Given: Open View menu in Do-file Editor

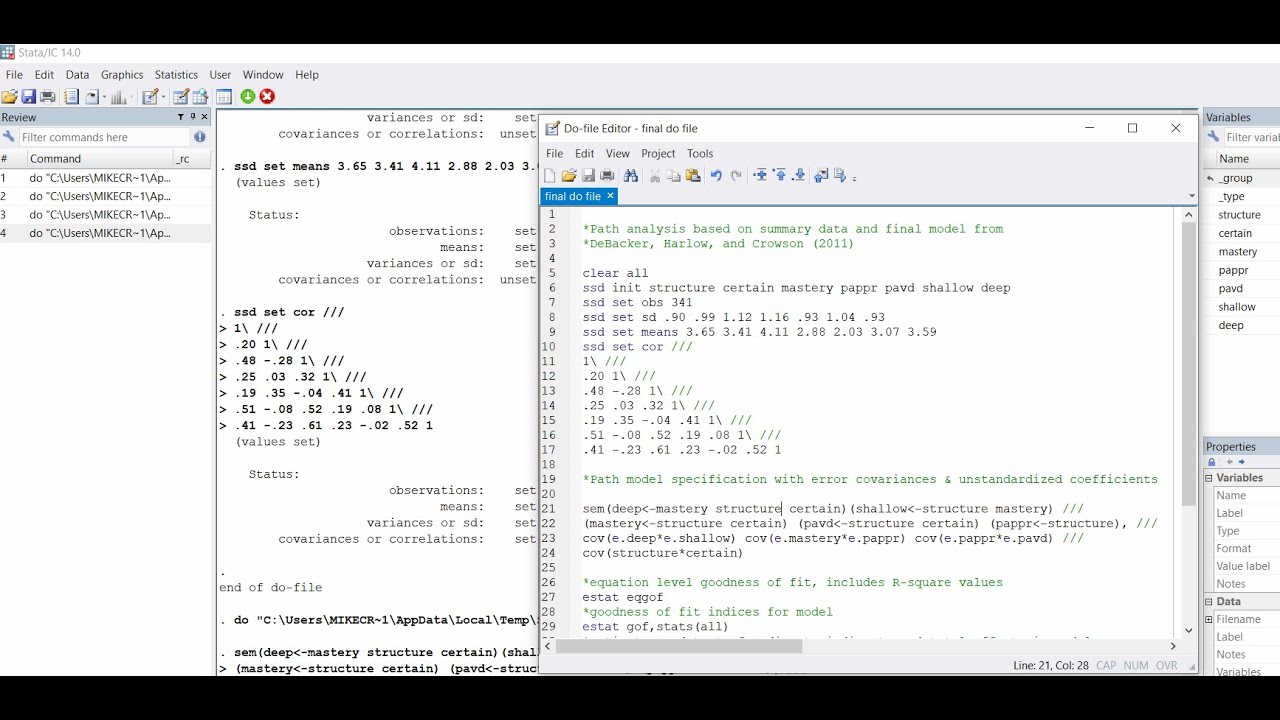Looking at the screenshot, I should (x=618, y=154).
